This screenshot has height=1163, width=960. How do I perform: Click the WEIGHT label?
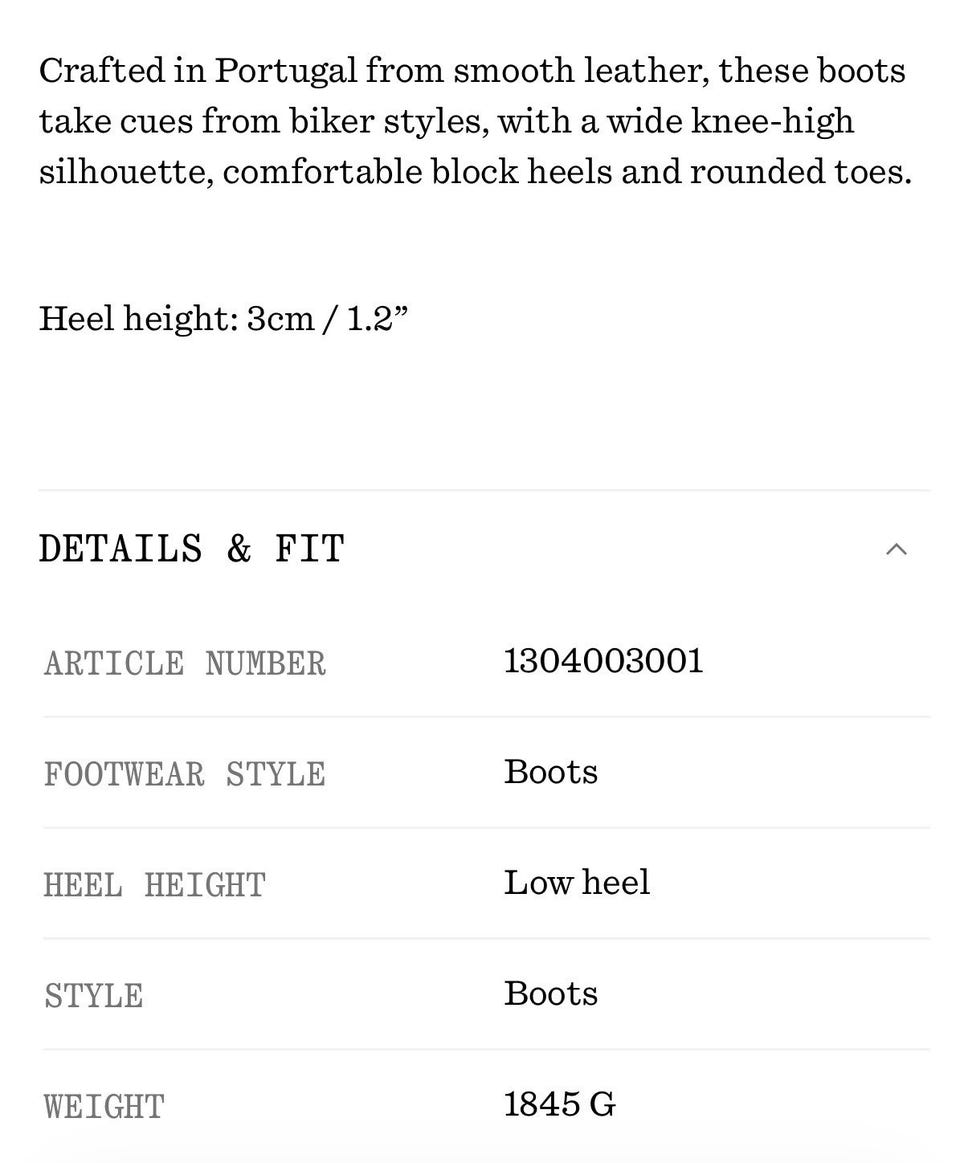[104, 1106]
